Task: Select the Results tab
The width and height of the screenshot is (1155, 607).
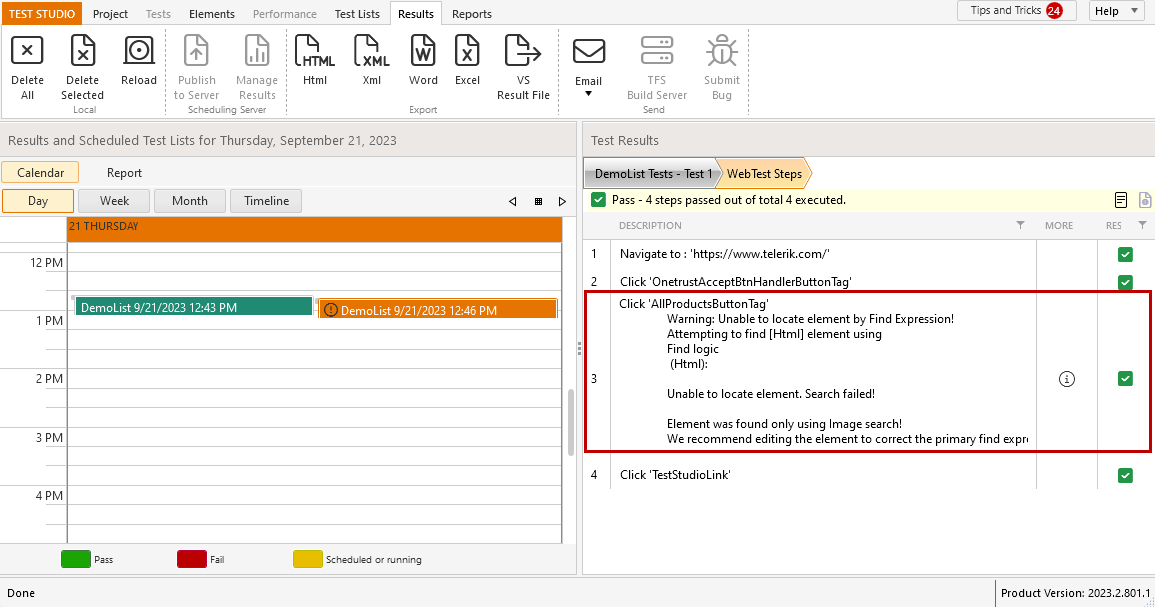Action: [x=416, y=13]
